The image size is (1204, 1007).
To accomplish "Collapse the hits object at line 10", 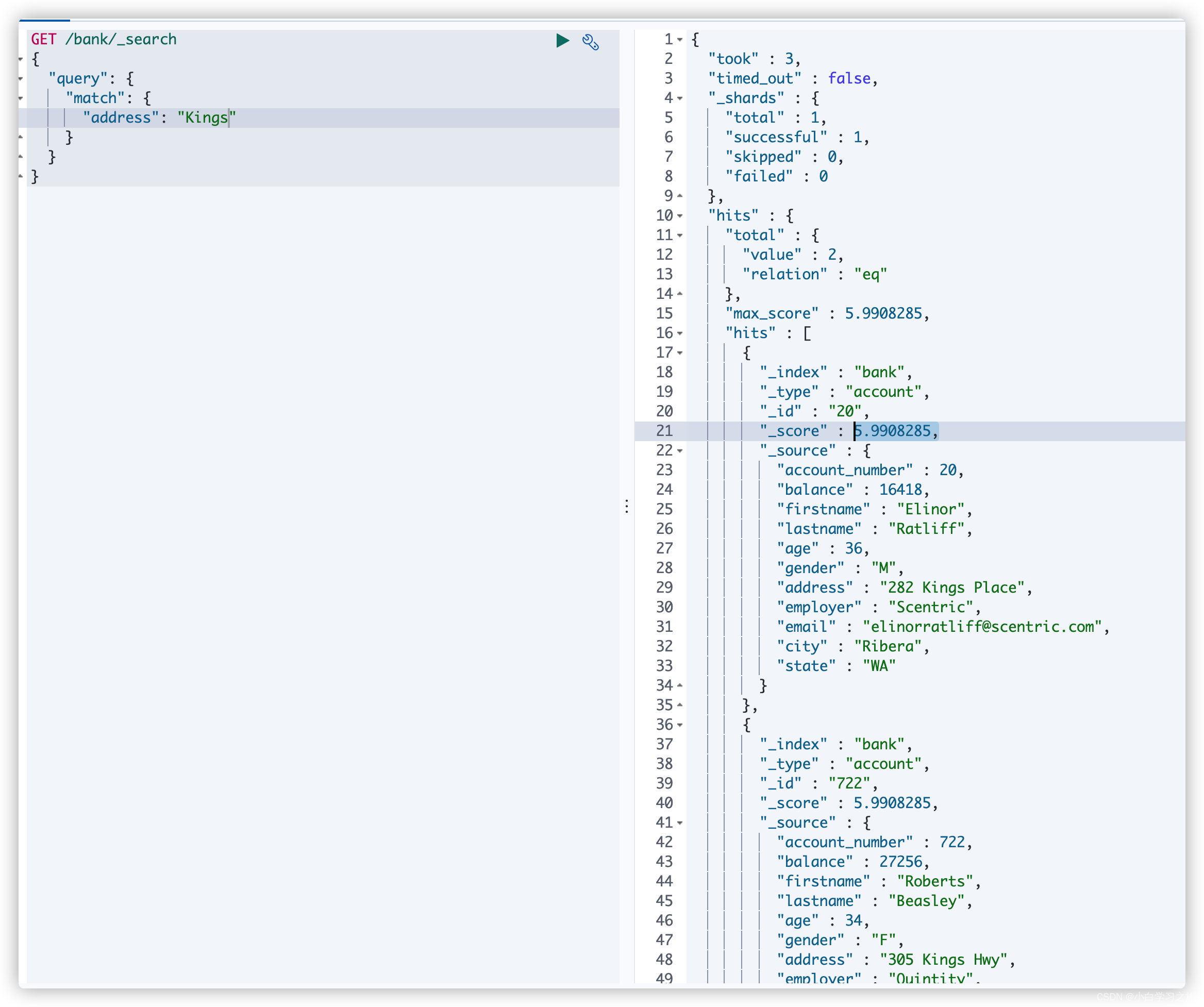I will pos(680,216).
